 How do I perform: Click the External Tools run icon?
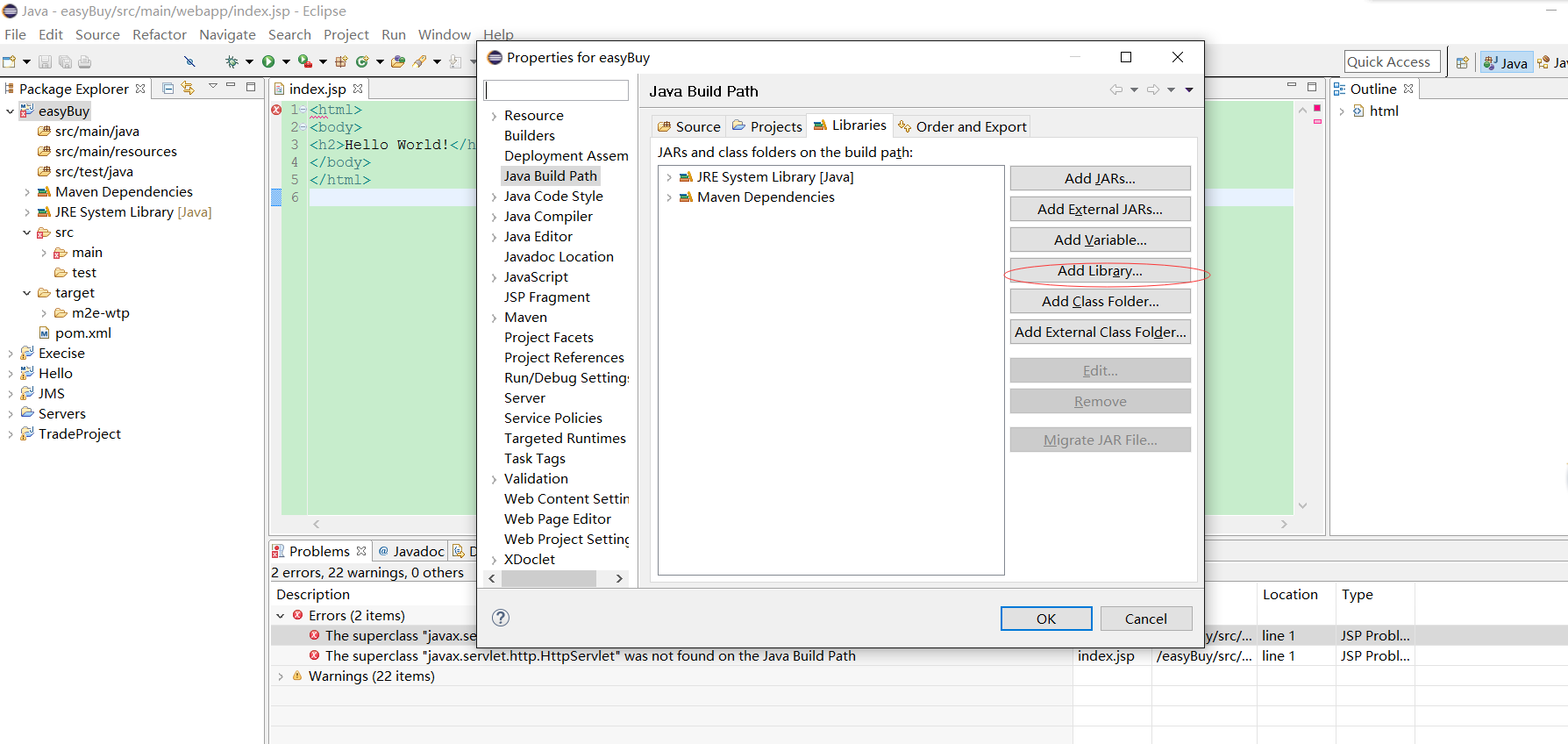pos(304,61)
